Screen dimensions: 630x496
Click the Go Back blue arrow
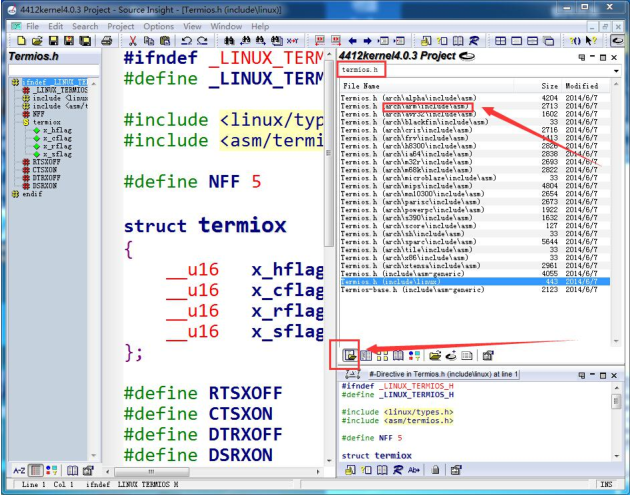[352, 41]
